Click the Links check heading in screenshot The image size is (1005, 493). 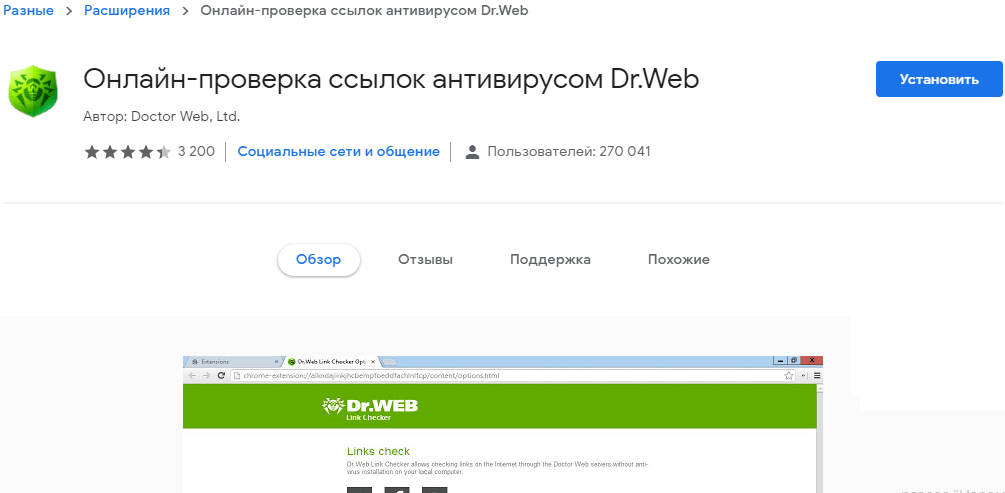(x=378, y=451)
